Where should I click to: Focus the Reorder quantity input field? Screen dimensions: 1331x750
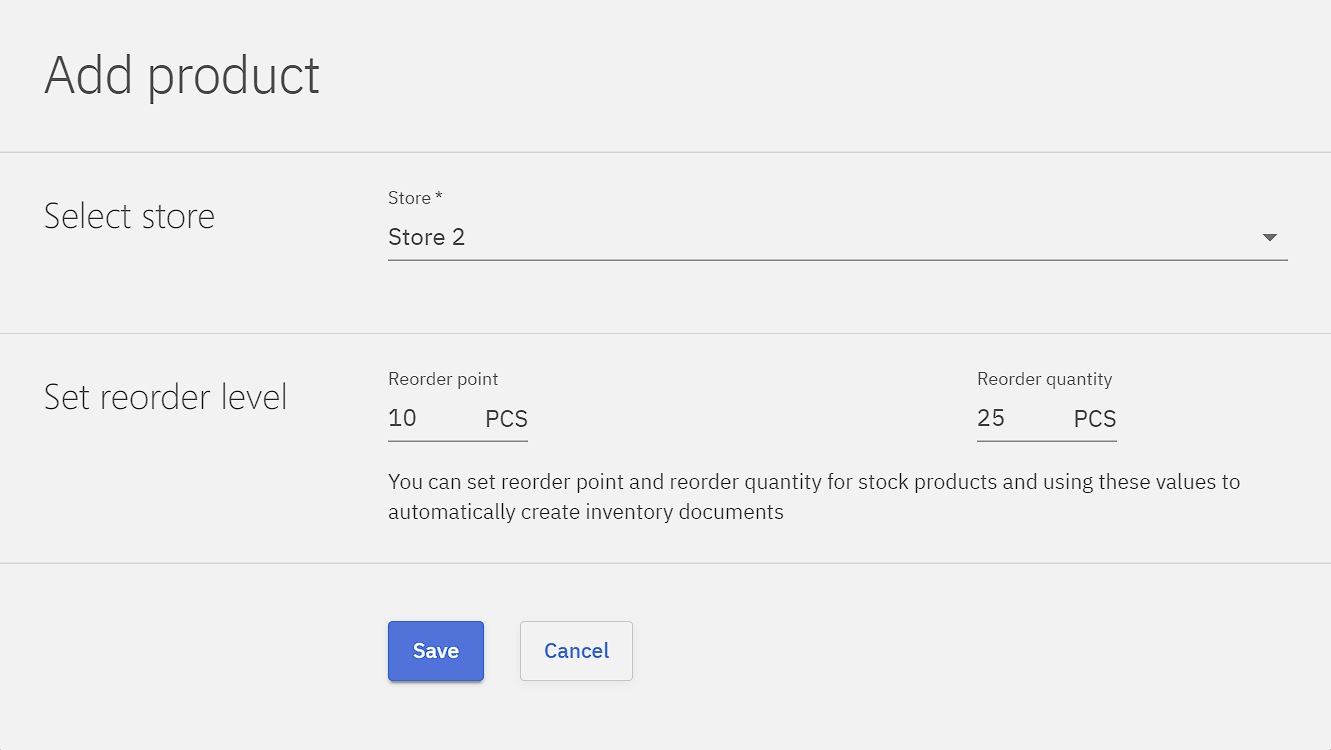[1020, 418]
